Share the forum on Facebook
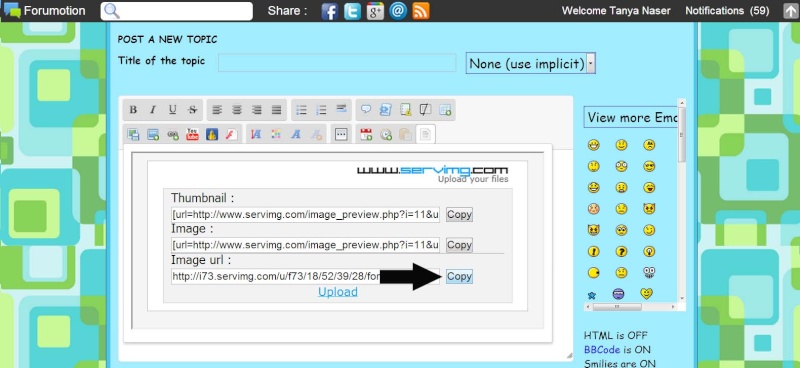800x368 pixels. [330, 11]
